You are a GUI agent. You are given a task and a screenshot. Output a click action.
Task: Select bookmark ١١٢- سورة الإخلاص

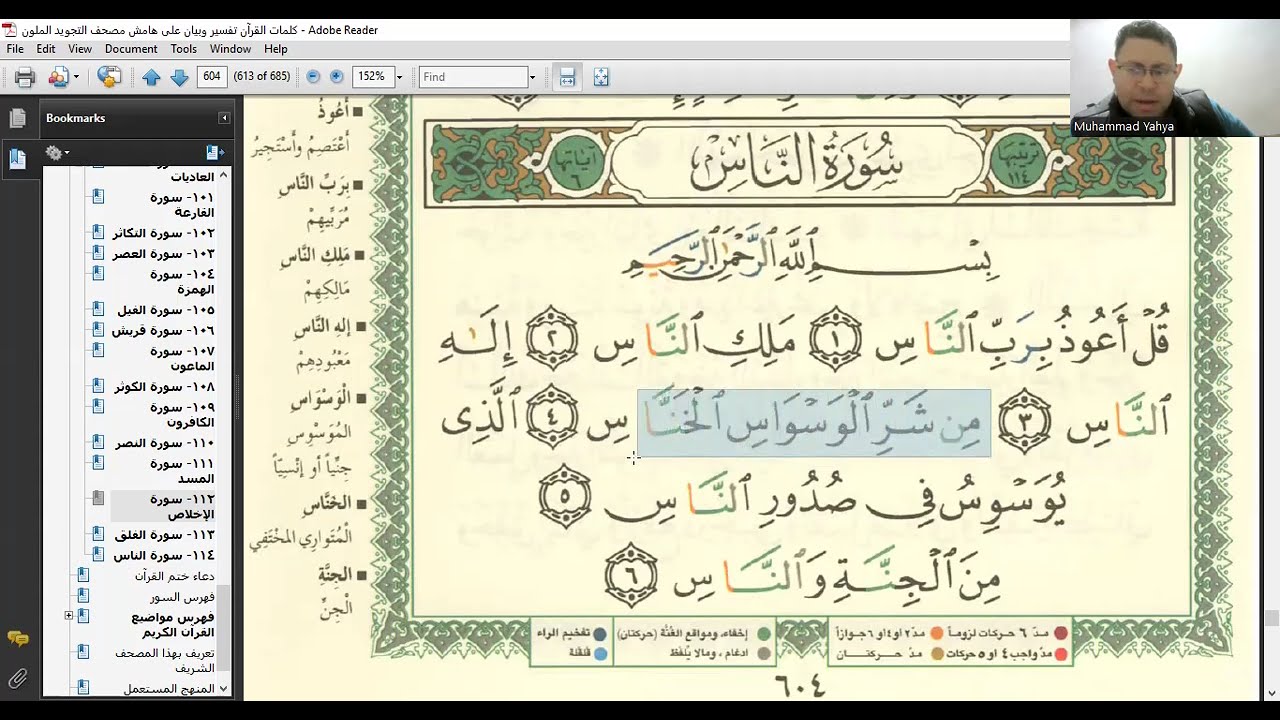pyautogui.click(x=182, y=506)
